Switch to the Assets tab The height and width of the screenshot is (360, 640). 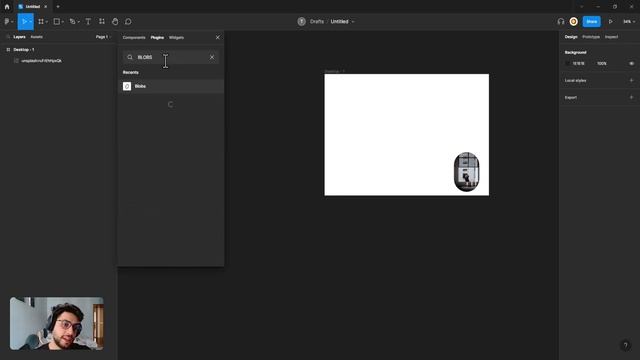[x=36, y=37]
